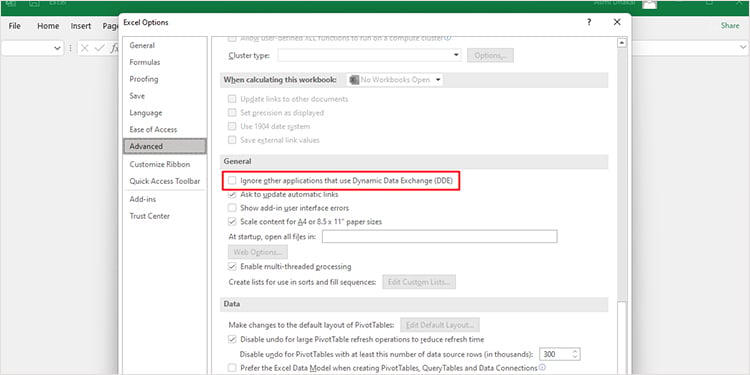Screen dimensions: 750x375
Task: Click the spinner on the 300 rows field
Action: click(575, 354)
